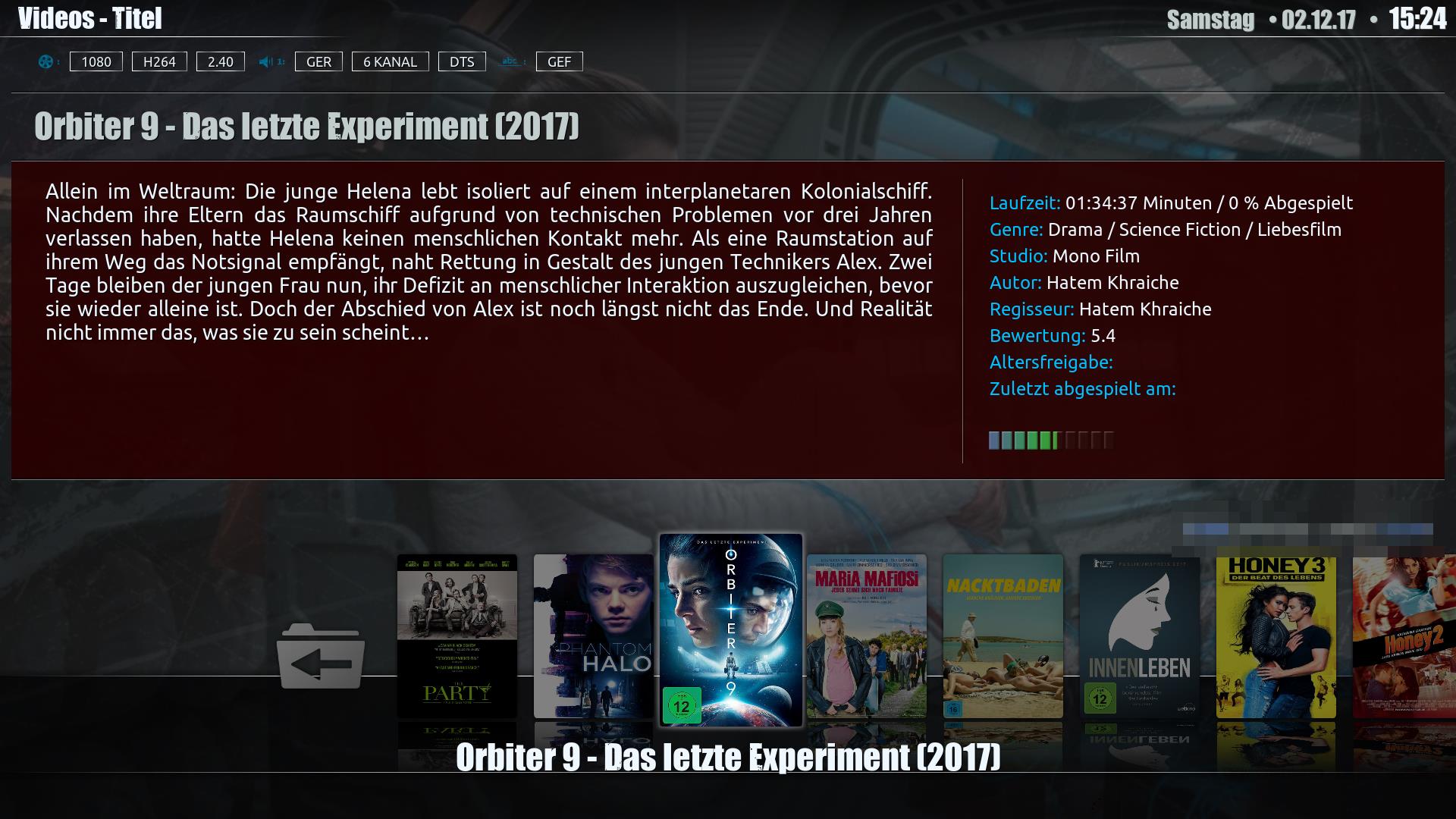Viewport: 1456px width, 819px height.
Task: Click the 6 KANAL channels badge
Action: [x=390, y=61]
